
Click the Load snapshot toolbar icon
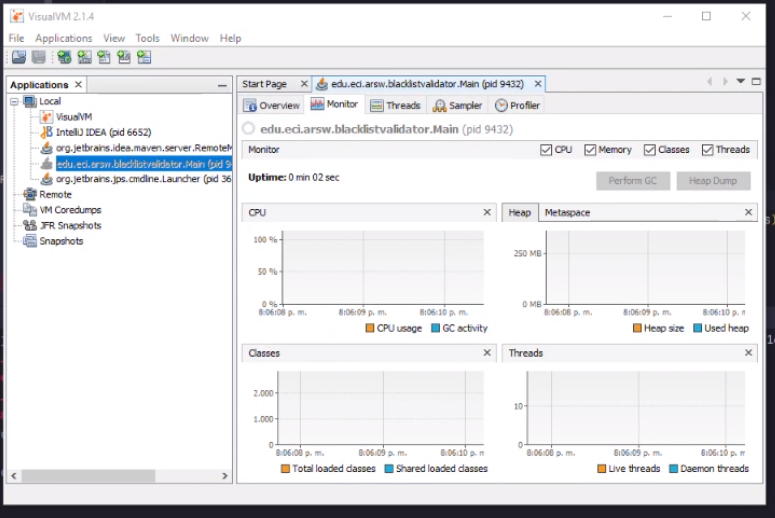19,57
